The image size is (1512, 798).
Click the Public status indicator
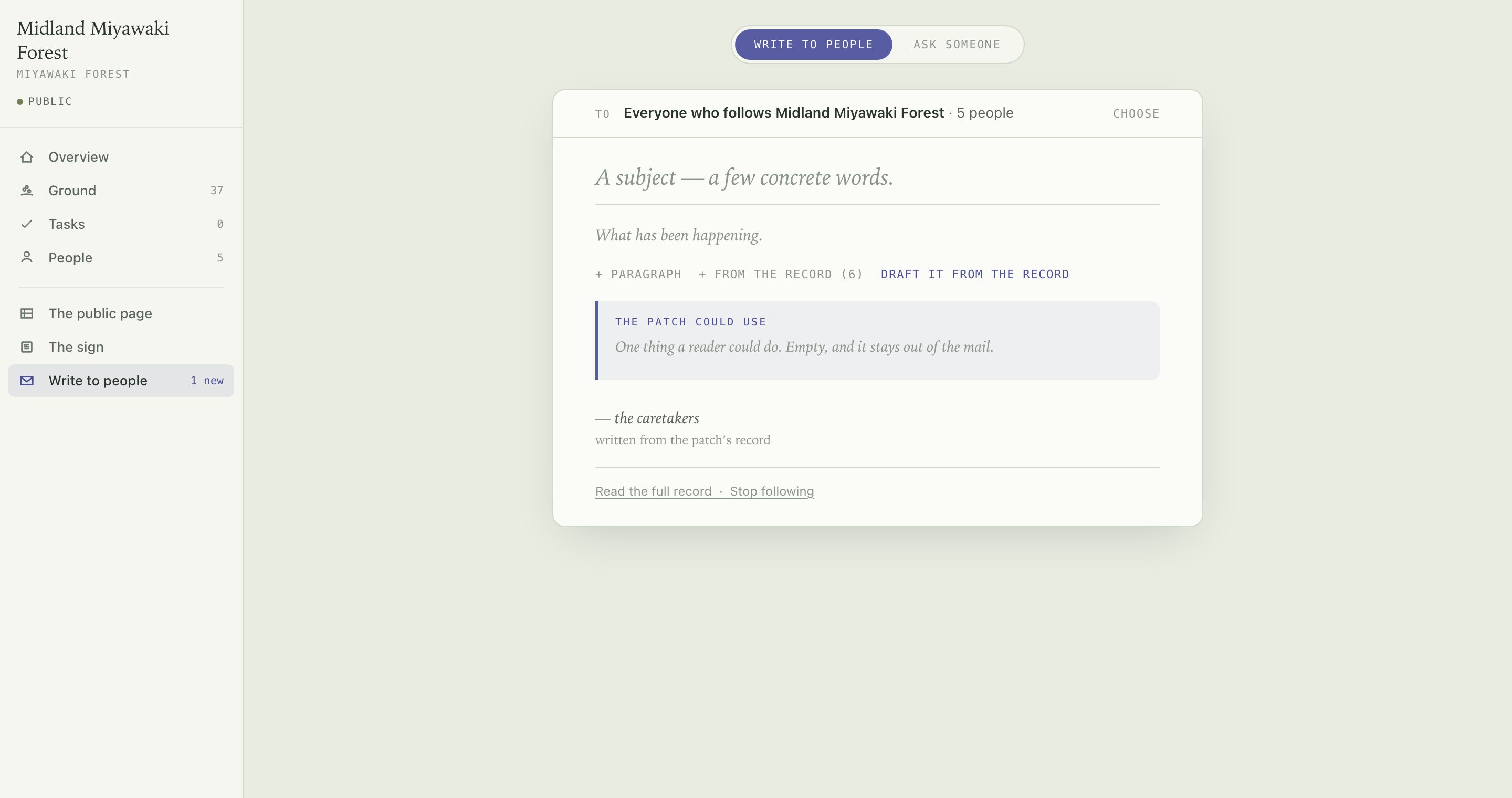coord(45,101)
